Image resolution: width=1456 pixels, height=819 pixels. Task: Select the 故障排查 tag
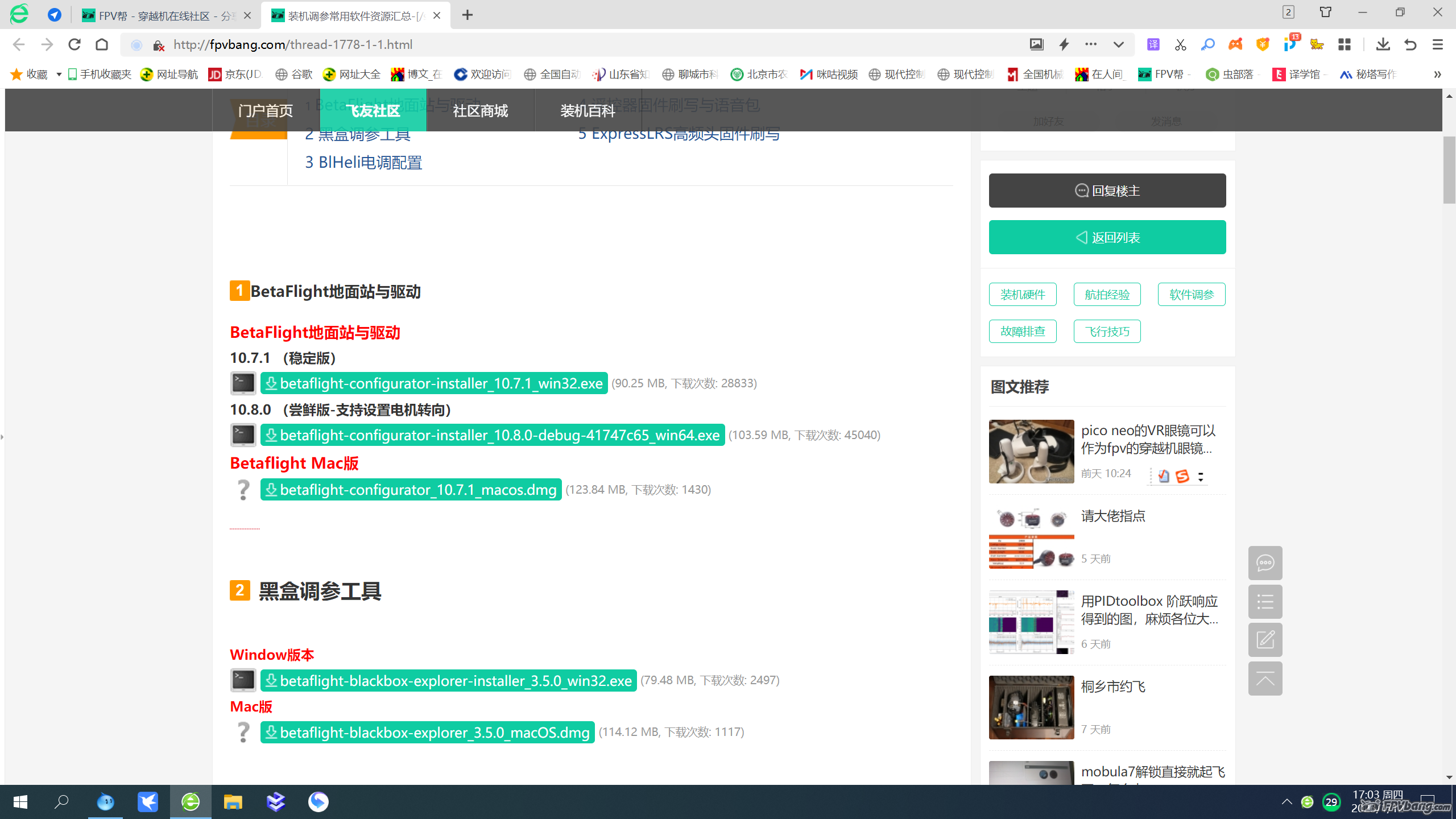coord(1023,332)
